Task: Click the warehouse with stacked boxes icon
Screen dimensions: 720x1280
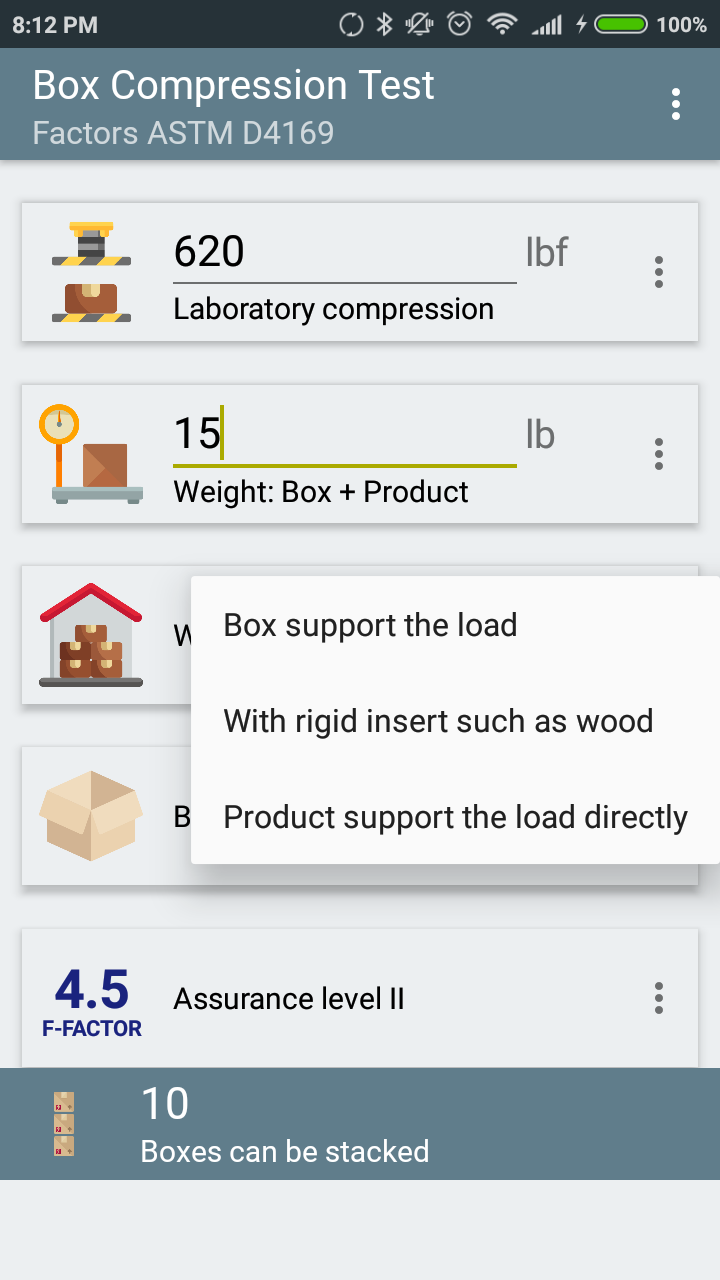Action: pyautogui.click(x=91, y=635)
